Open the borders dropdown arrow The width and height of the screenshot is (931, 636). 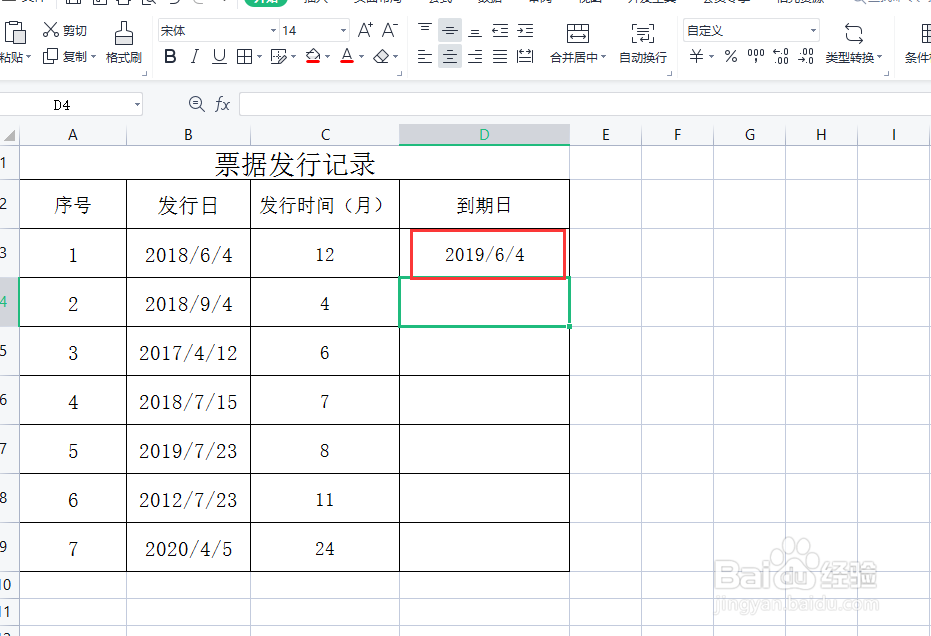coord(259,57)
